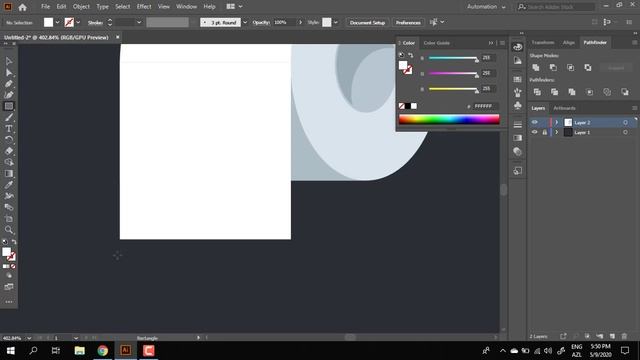Click the Minus Back pathfinder icon
The image size is (640, 360).
pos(625,92)
